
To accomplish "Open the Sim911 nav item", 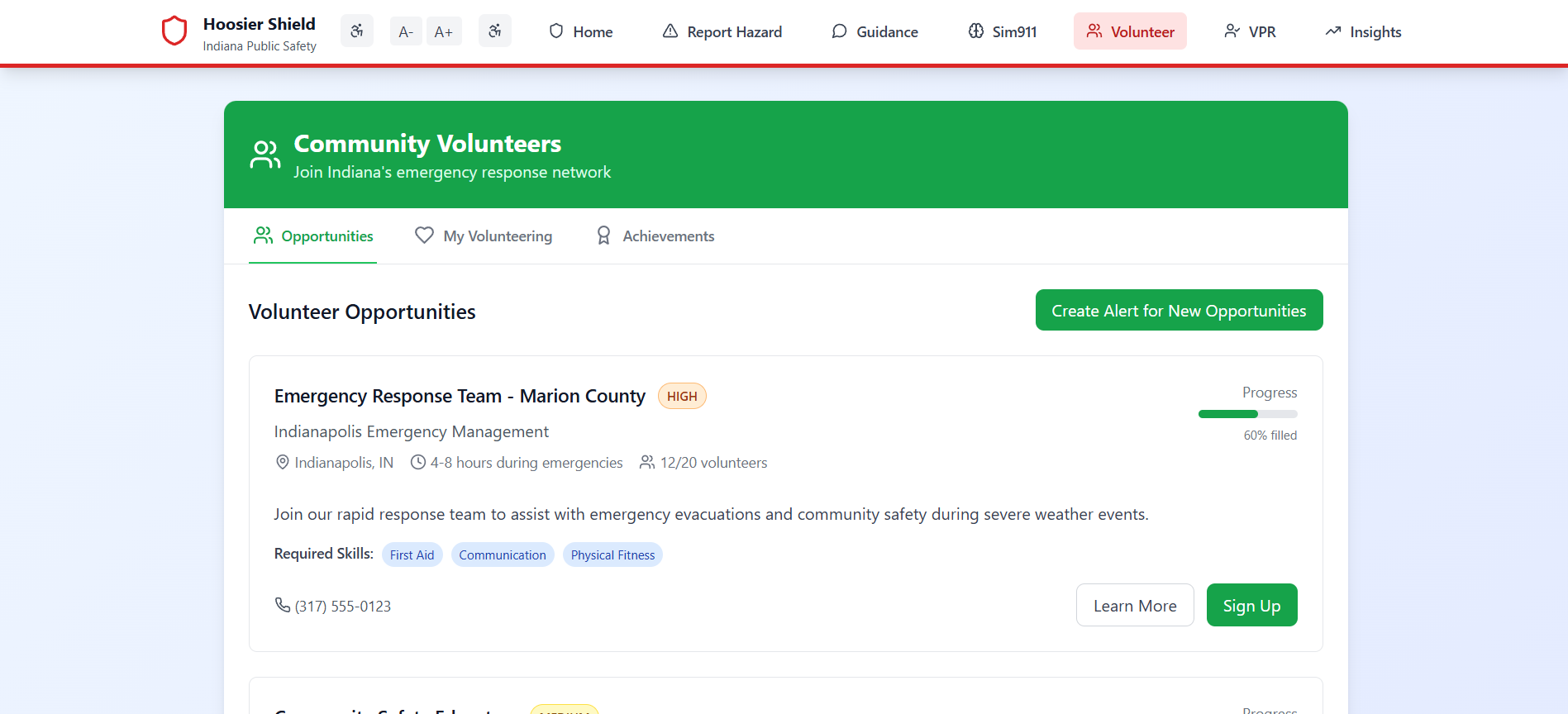I will click(x=1002, y=31).
